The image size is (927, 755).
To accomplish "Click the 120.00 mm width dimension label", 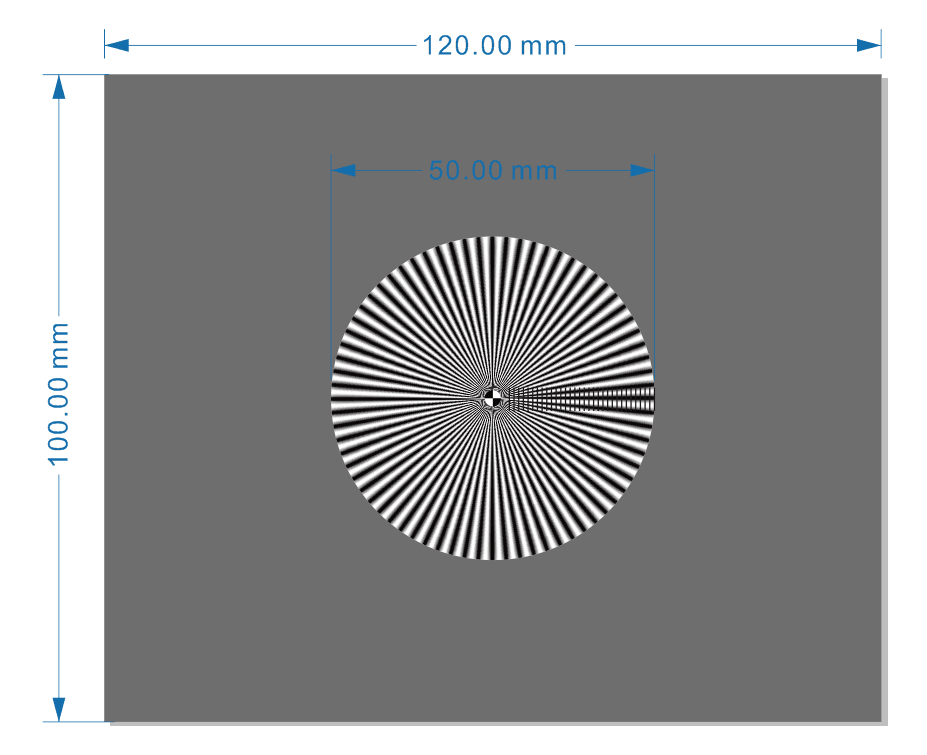I will point(494,46).
